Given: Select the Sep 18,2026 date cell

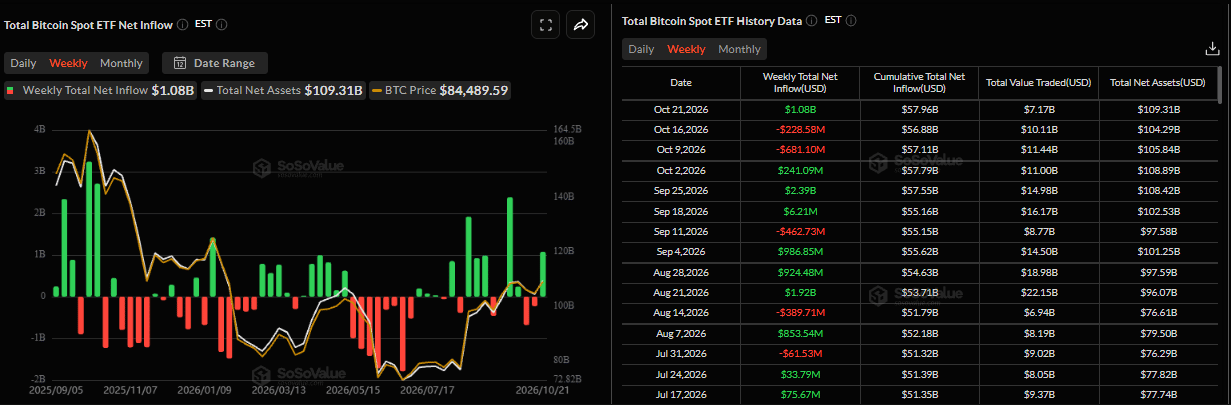Looking at the screenshot, I should (x=680, y=209).
